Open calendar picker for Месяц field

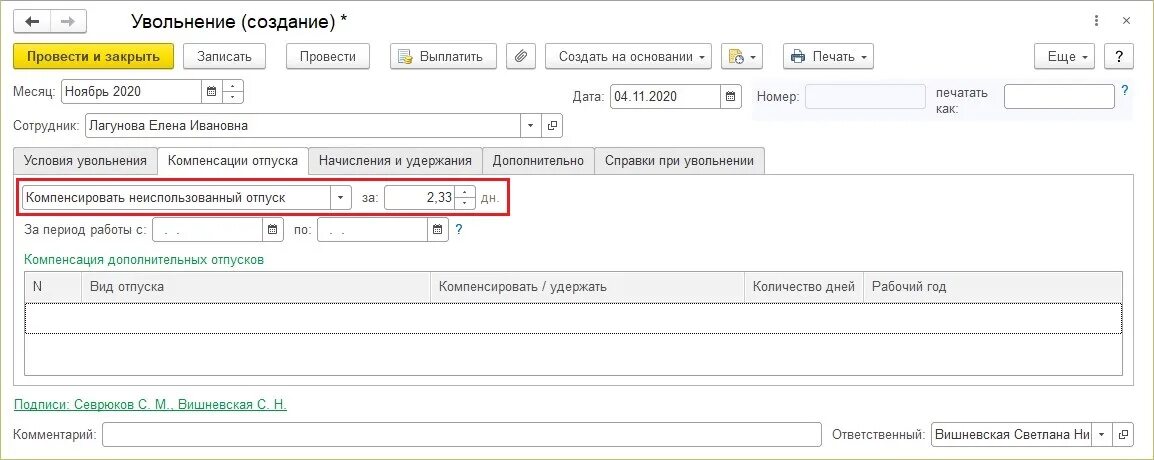point(211,92)
